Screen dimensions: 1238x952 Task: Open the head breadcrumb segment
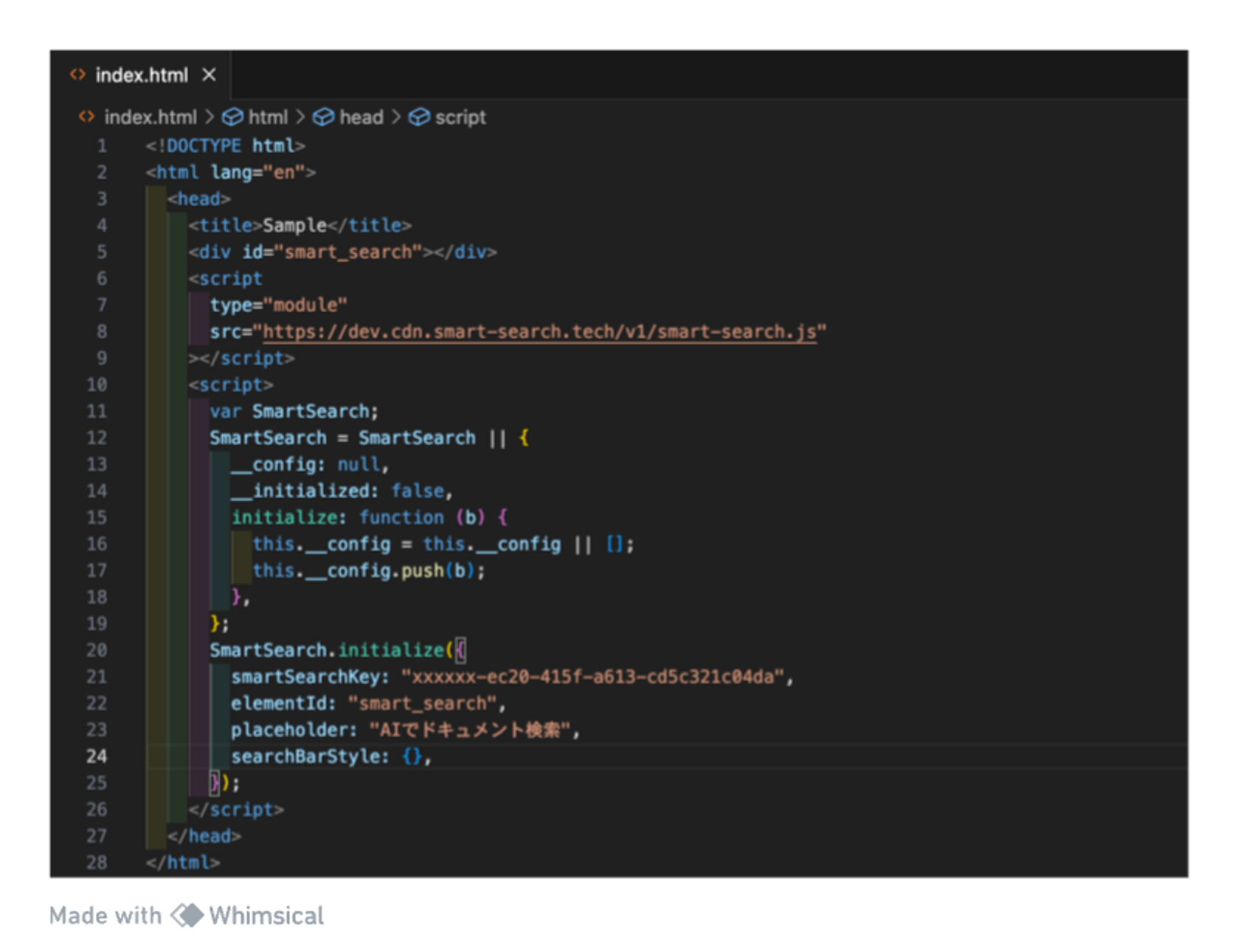(x=362, y=117)
